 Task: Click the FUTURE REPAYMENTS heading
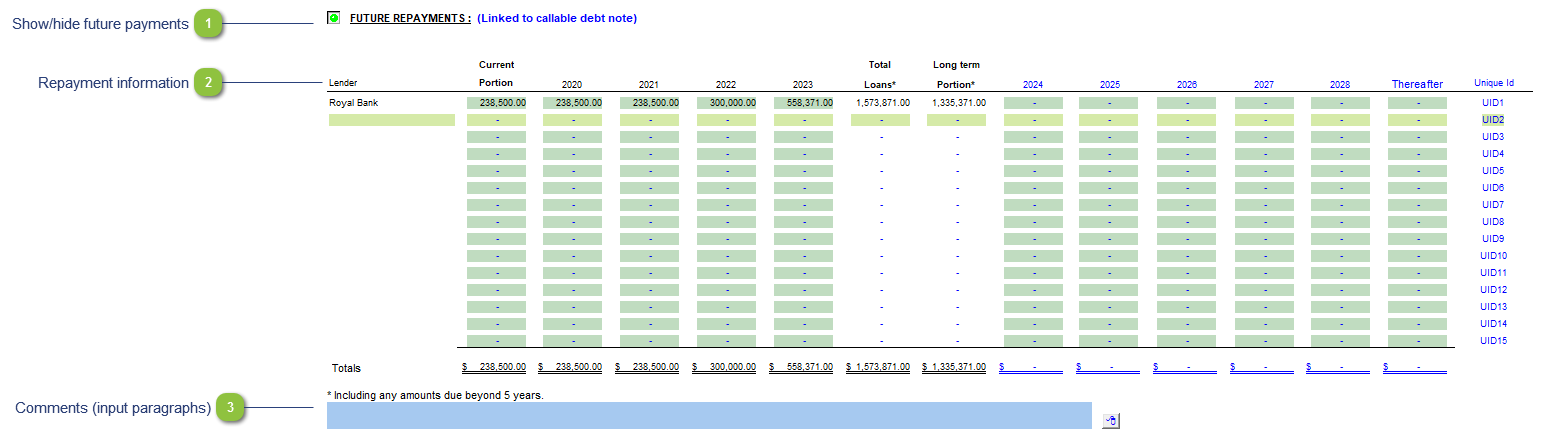click(x=410, y=18)
